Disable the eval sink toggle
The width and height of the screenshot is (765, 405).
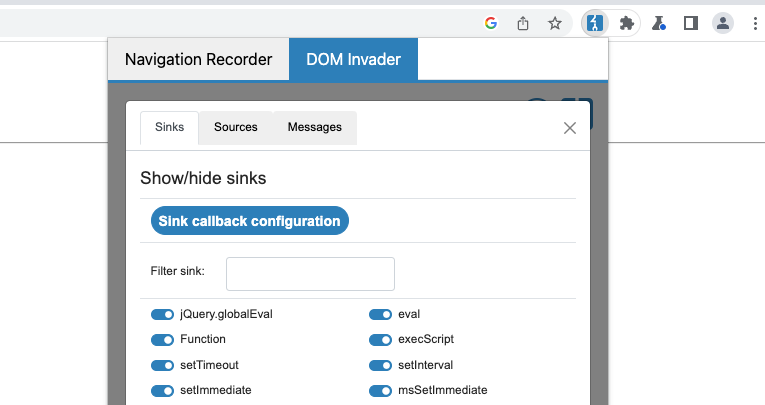[380, 314]
